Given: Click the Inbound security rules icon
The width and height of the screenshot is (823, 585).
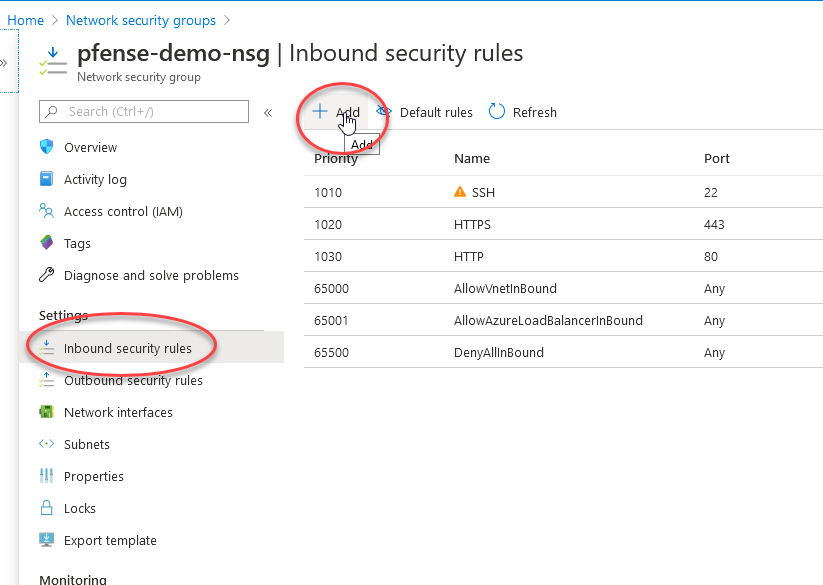Looking at the screenshot, I should pyautogui.click(x=46, y=347).
